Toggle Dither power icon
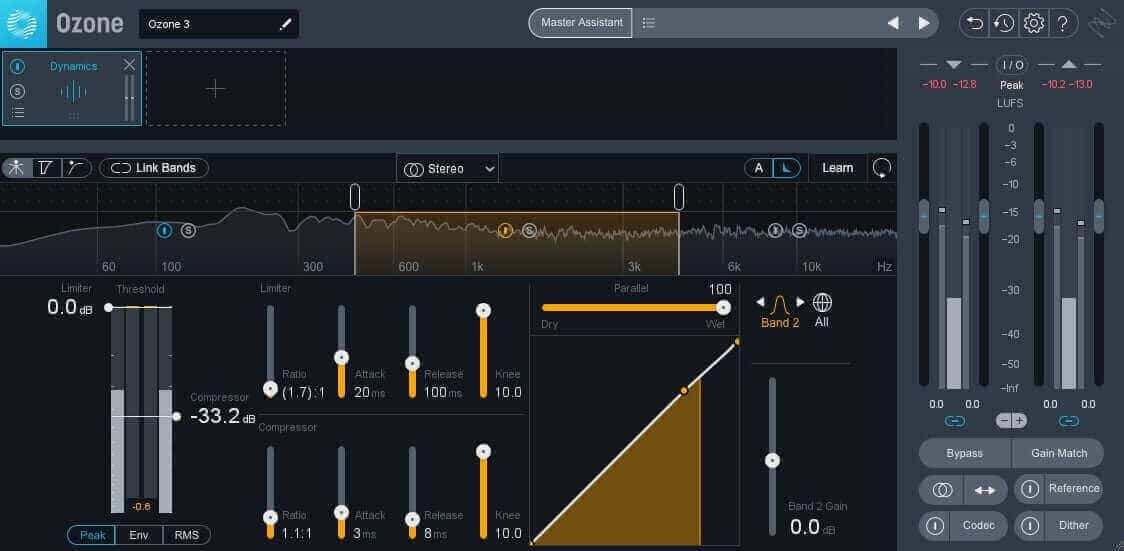This screenshot has width=1124, height=551. coord(1029,526)
